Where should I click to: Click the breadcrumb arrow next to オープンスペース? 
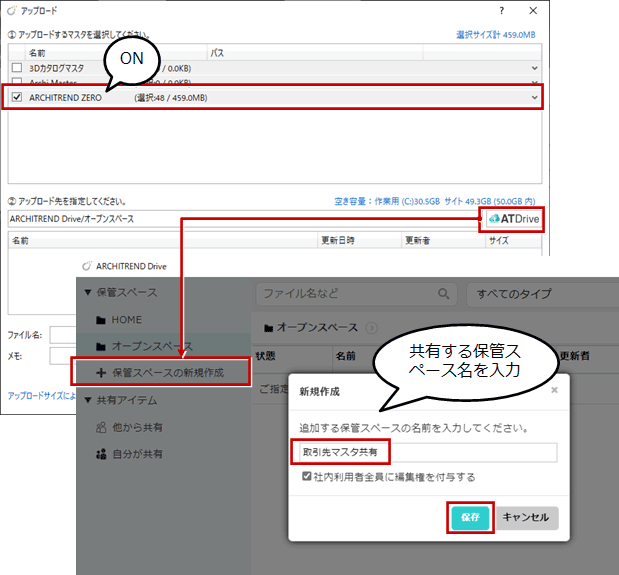coord(371,328)
